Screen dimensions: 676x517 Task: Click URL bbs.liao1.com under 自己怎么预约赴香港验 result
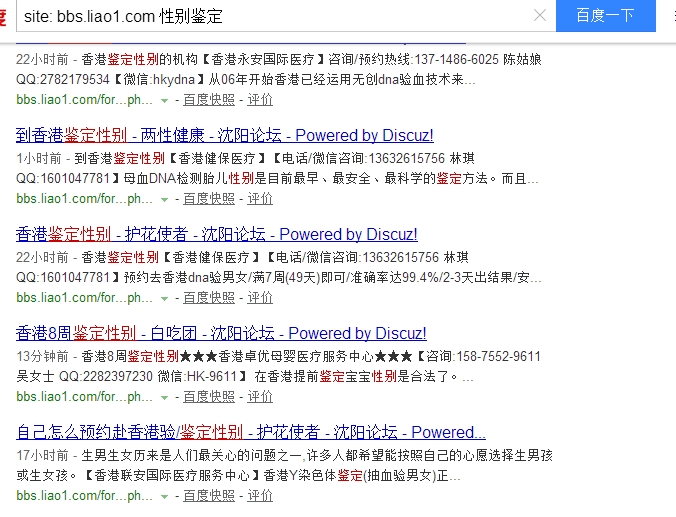(x=84, y=496)
